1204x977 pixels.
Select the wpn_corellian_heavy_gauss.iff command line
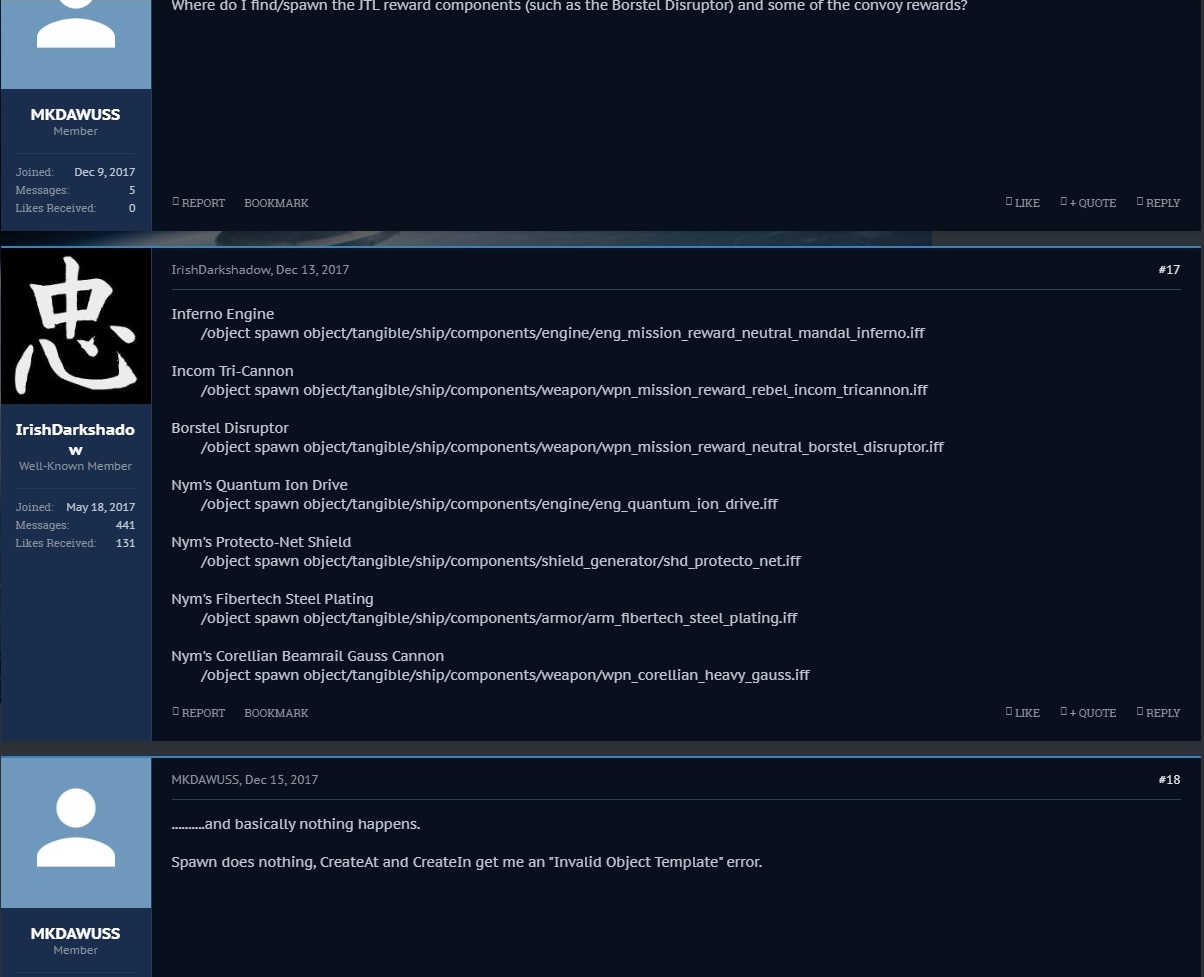(505, 675)
